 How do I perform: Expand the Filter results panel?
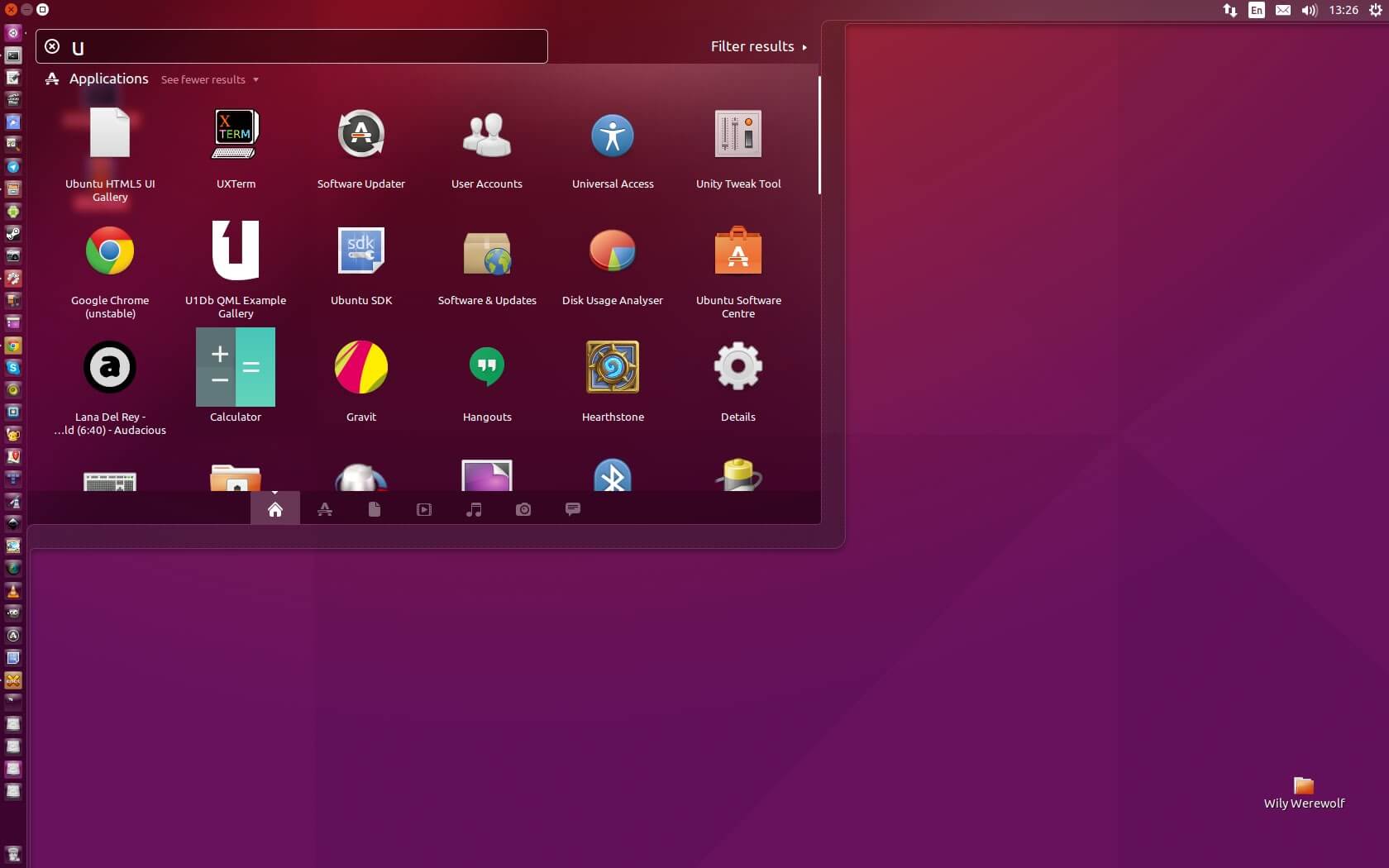758,46
